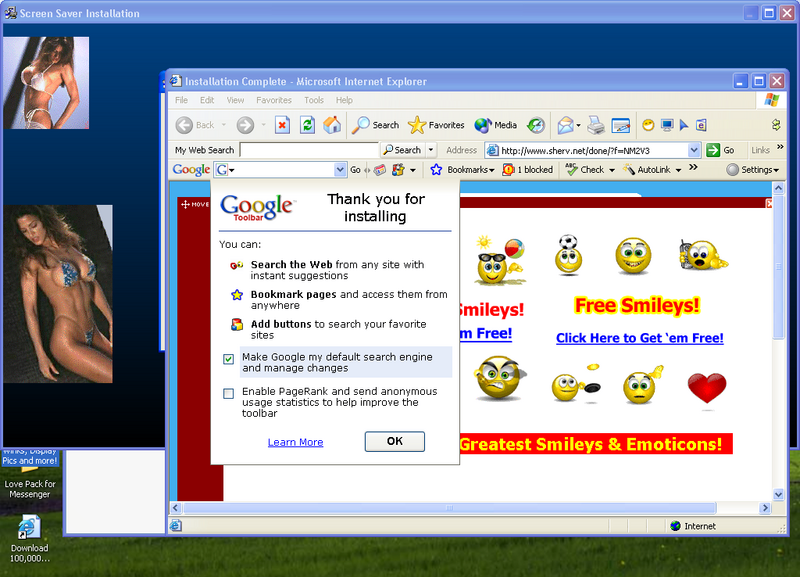Image resolution: width=800 pixels, height=577 pixels.
Task: Go to the Home page icon
Action: pyautogui.click(x=332, y=125)
